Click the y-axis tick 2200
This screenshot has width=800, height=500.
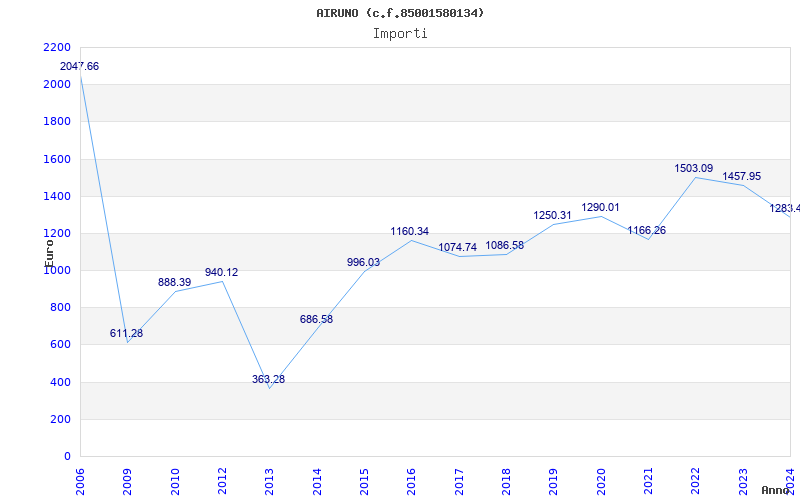point(57,47)
